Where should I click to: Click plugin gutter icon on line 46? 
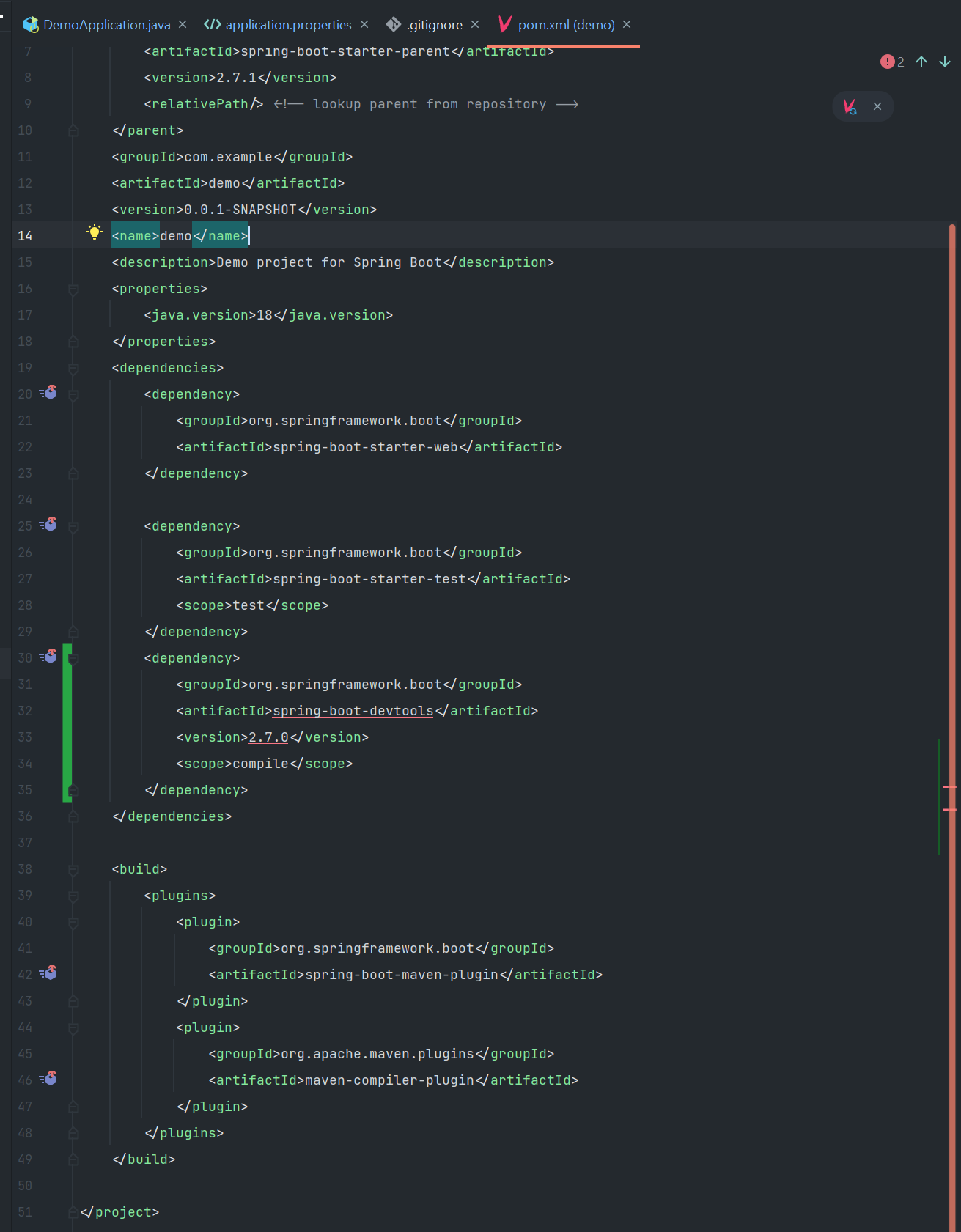48,1079
